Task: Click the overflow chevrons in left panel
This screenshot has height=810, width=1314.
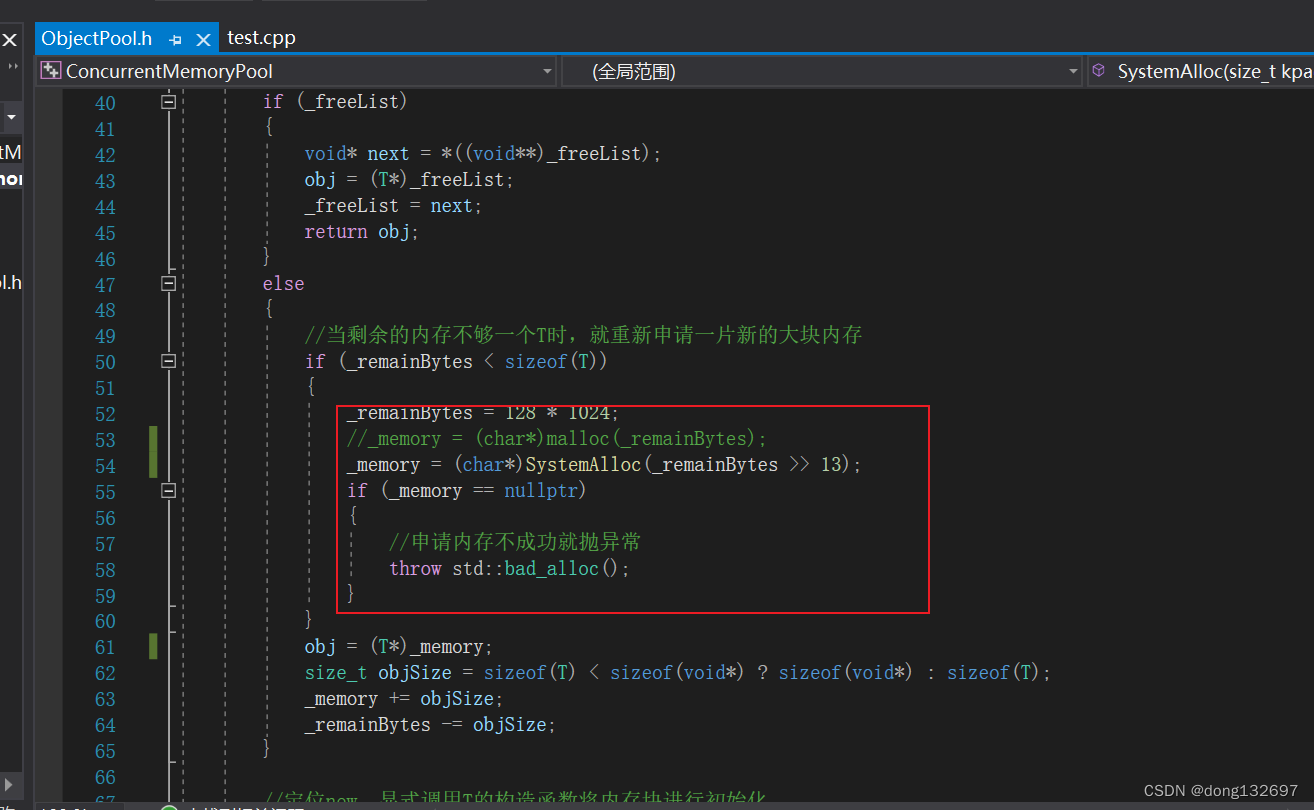Action: 13,66
